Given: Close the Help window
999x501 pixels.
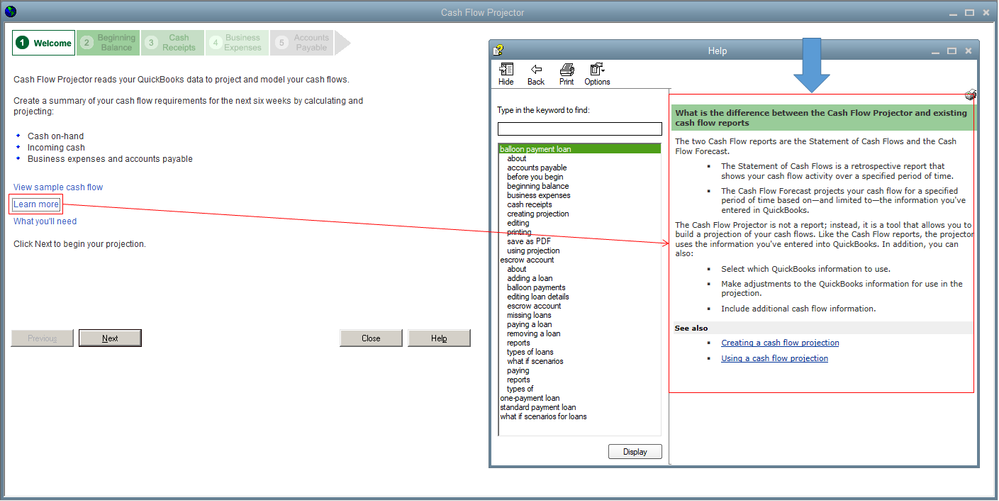Looking at the screenshot, I should pyautogui.click(x=968, y=51).
